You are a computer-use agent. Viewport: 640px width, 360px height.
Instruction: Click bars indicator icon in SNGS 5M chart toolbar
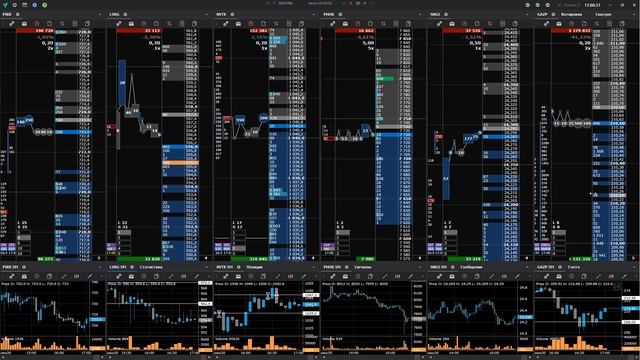coord(504,277)
